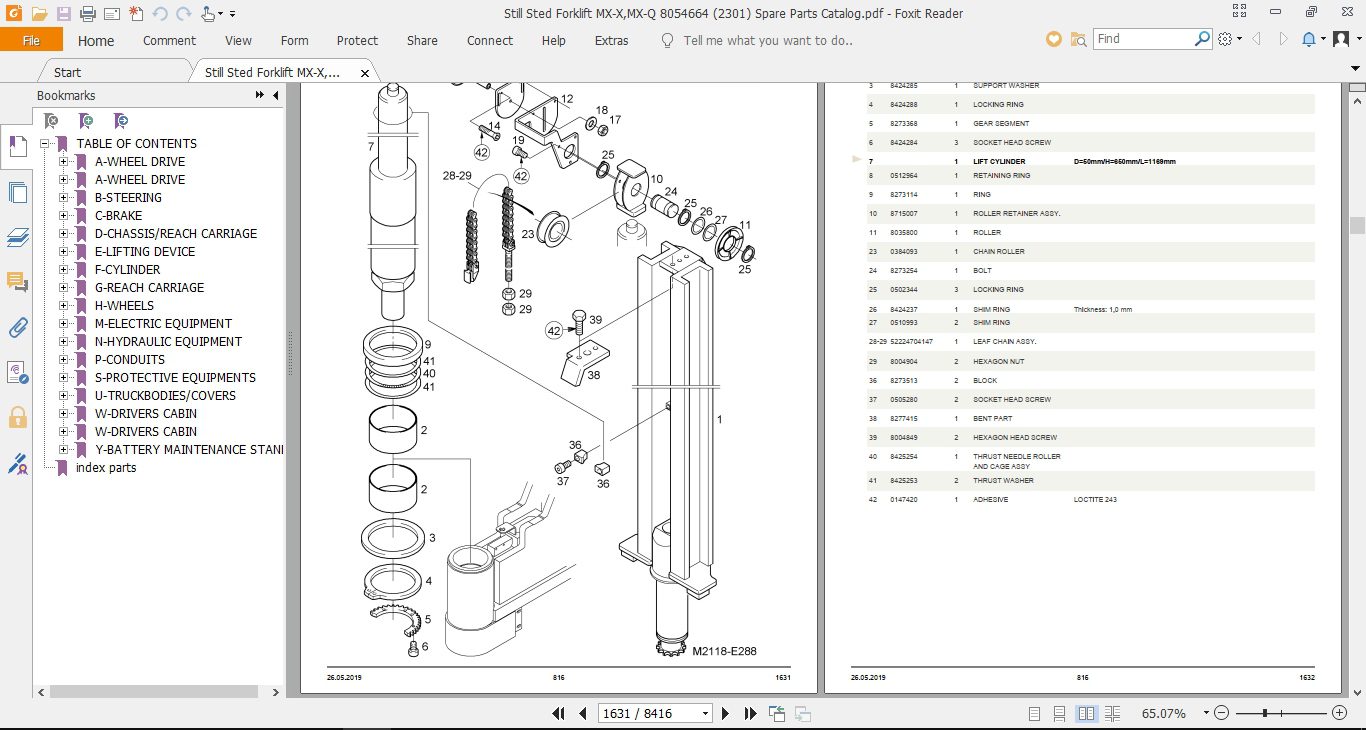The width and height of the screenshot is (1366, 730).
Task: Expand the E-LIFTING DEVICE bookmark node
Action: pyautogui.click(x=63, y=252)
